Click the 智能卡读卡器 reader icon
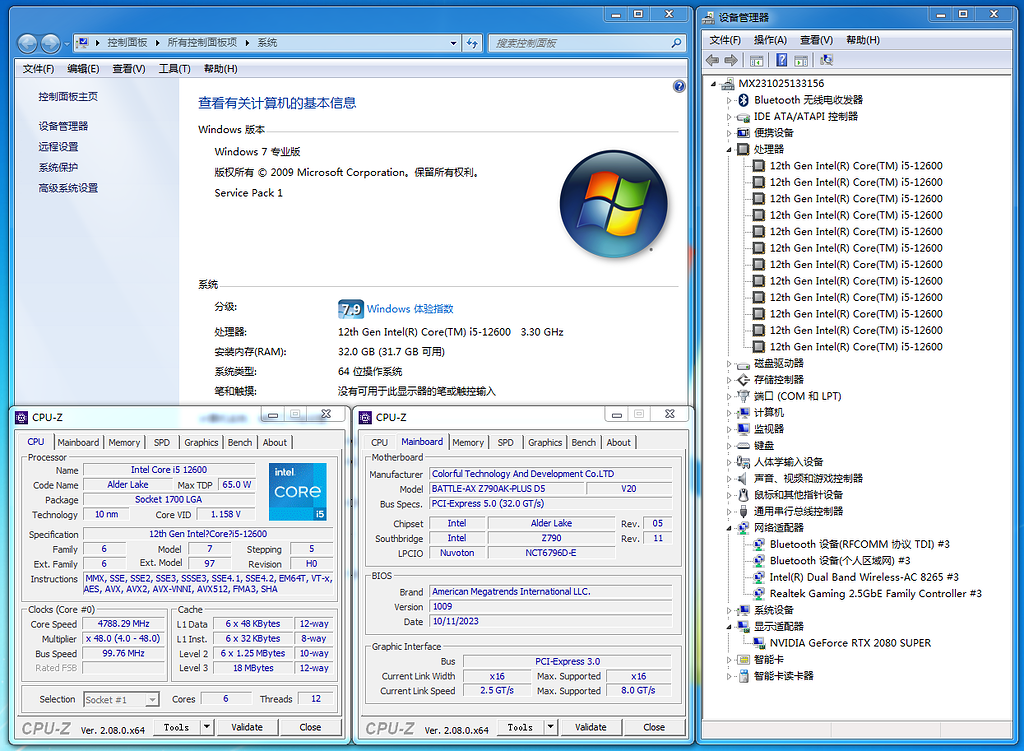 pos(743,676)
